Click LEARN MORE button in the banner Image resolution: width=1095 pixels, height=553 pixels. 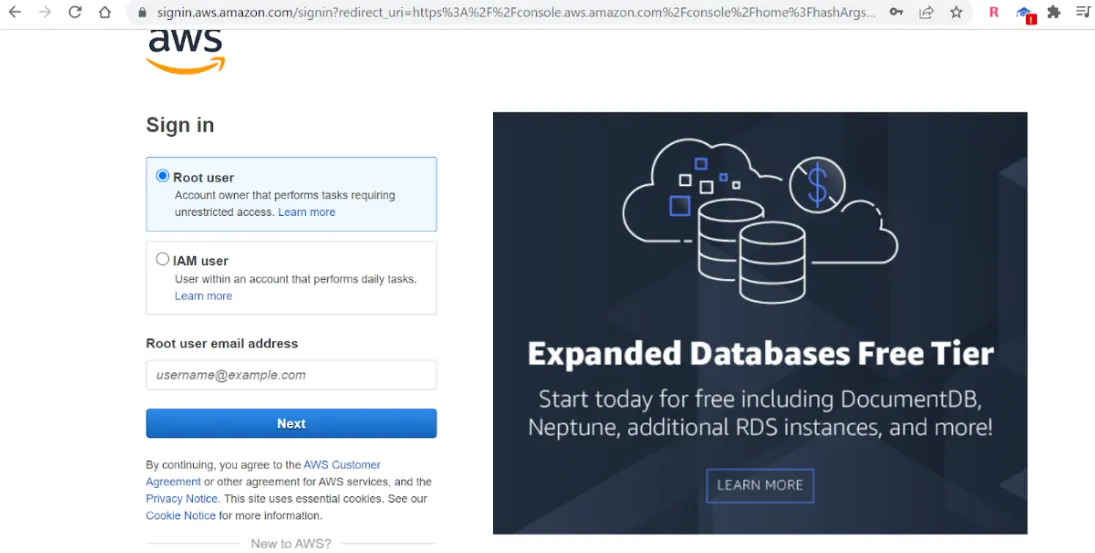click(x=760, y=485)
